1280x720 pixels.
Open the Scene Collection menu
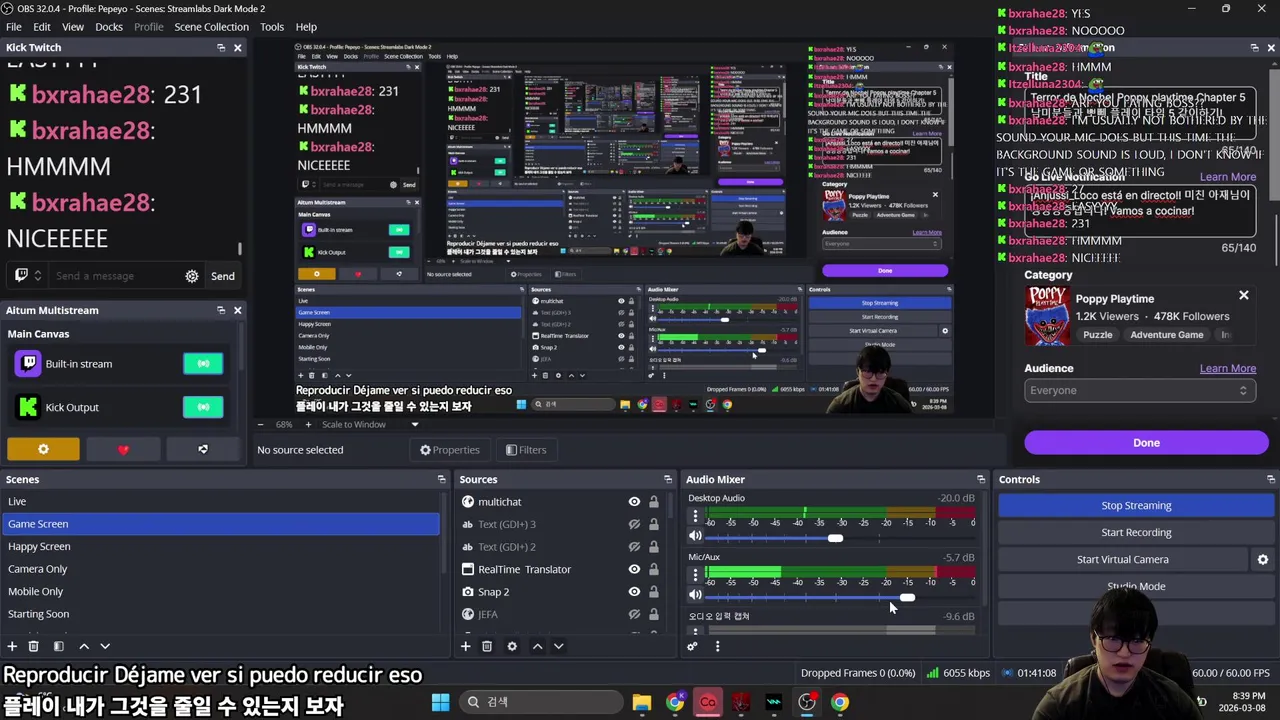pyautogui.click(x=211, y=27)
